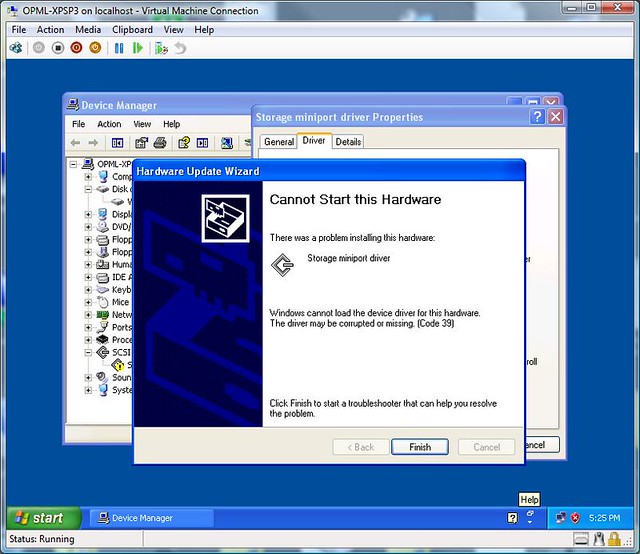Open the Clipboard menu

point(132,30)
